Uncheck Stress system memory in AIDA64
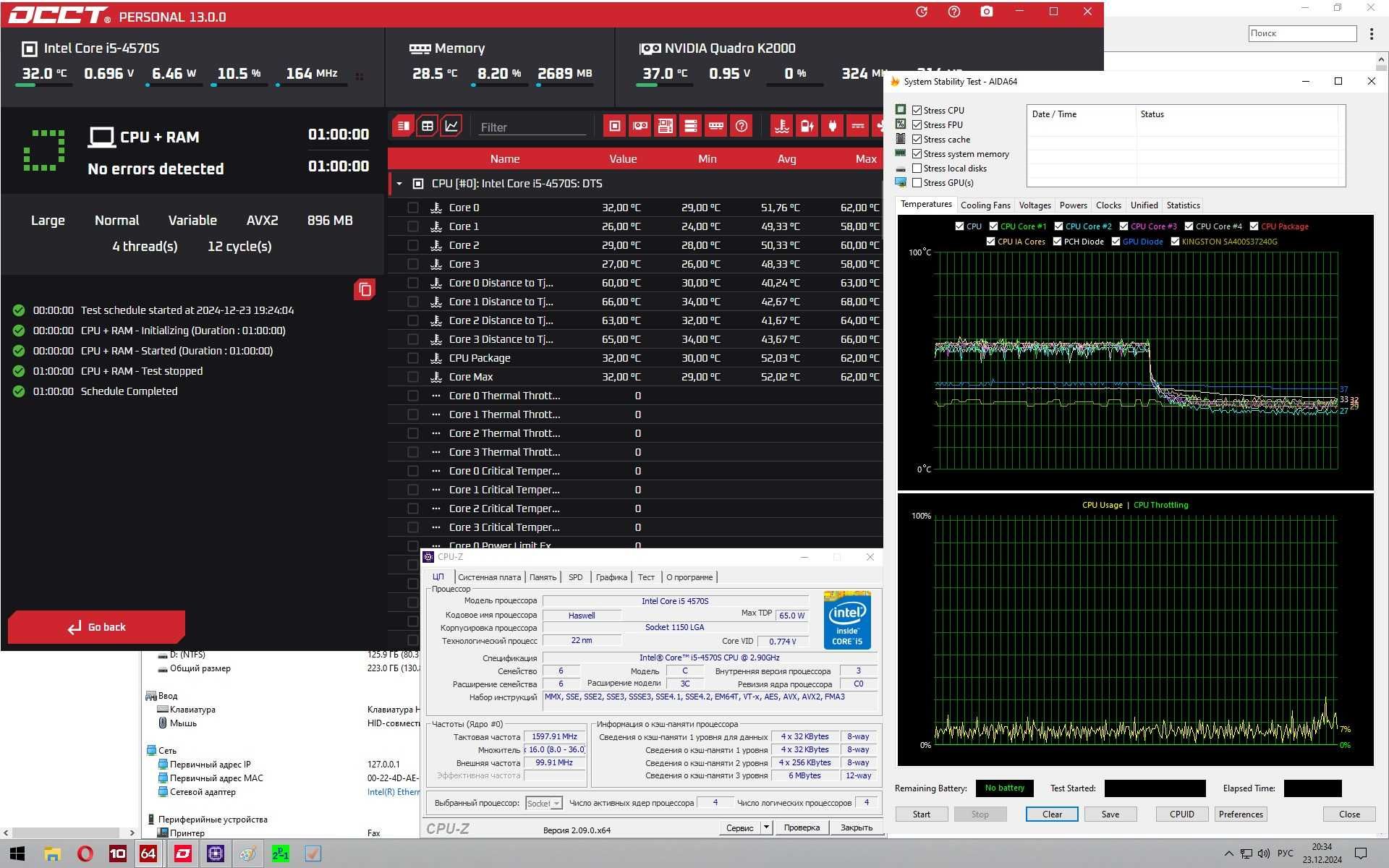The image size is (1389, 868). pyautogui.click(x=917, y=153)
